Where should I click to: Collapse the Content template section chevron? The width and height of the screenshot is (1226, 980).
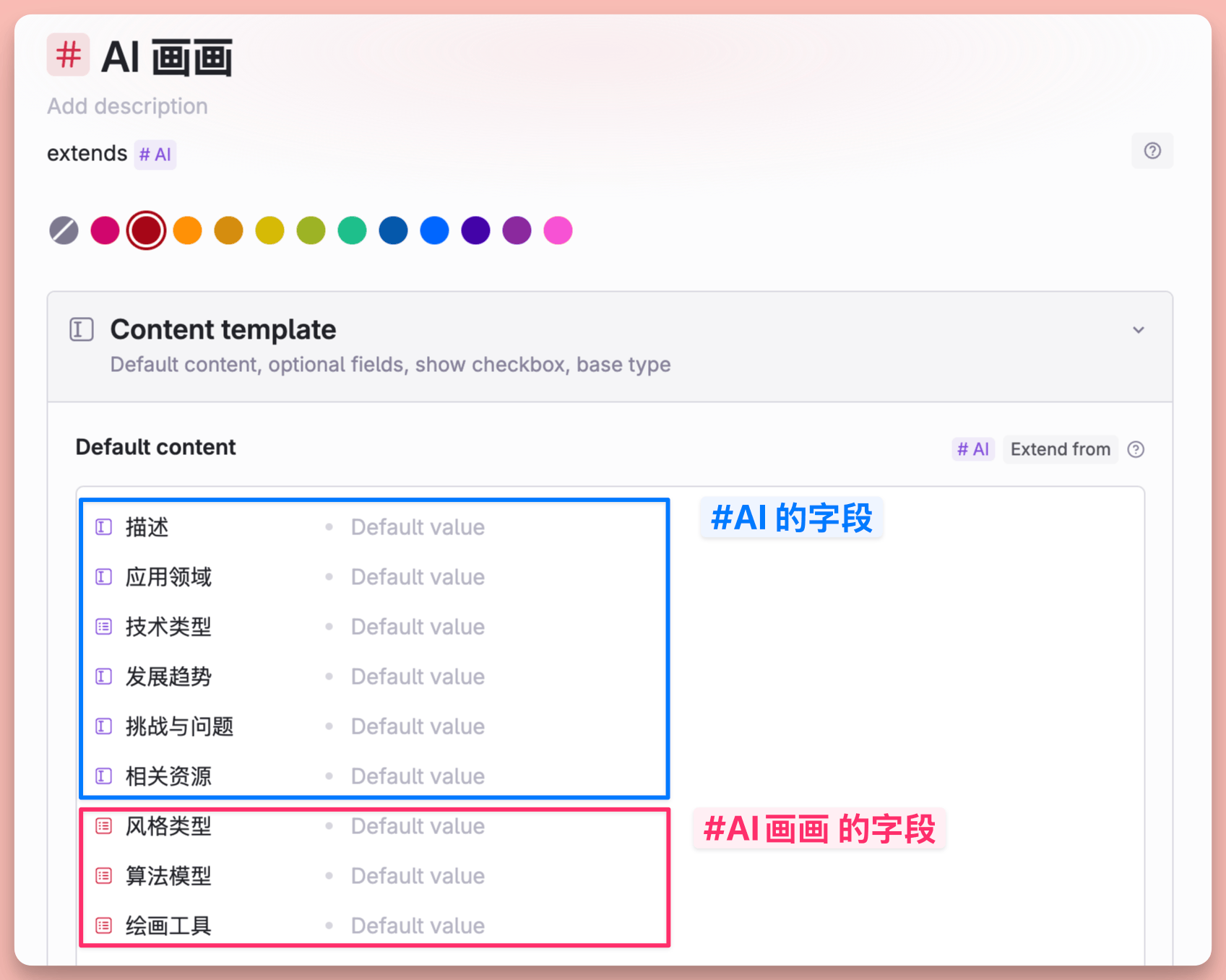(1139, 330)
